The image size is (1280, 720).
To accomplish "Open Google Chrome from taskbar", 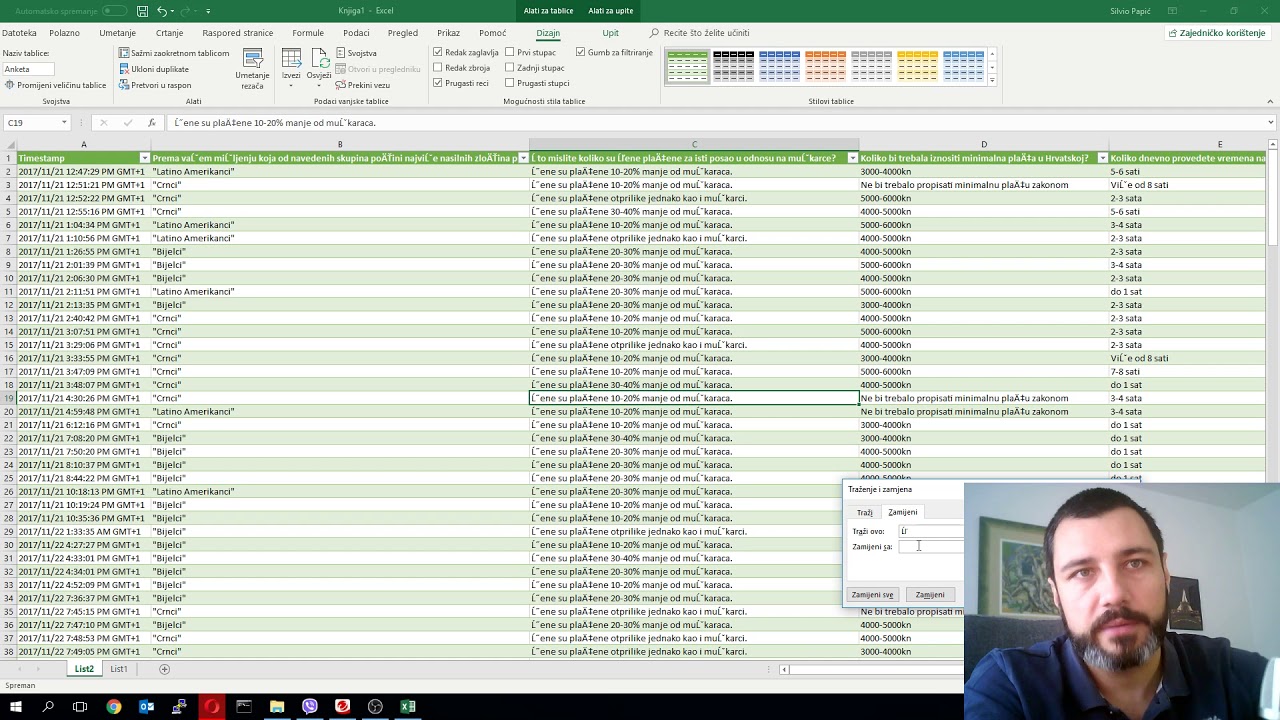I will [x=114, y=706].
